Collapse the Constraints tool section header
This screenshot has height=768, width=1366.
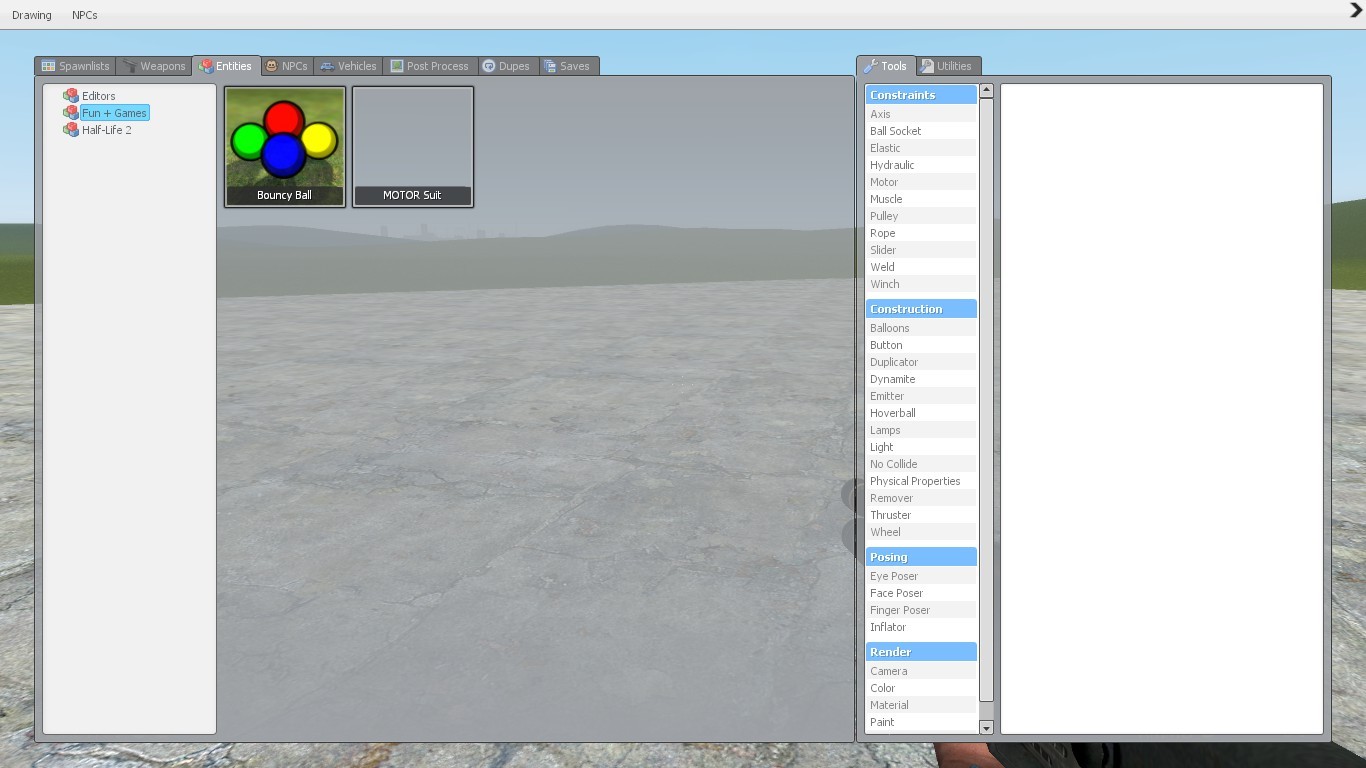(920, 95)
